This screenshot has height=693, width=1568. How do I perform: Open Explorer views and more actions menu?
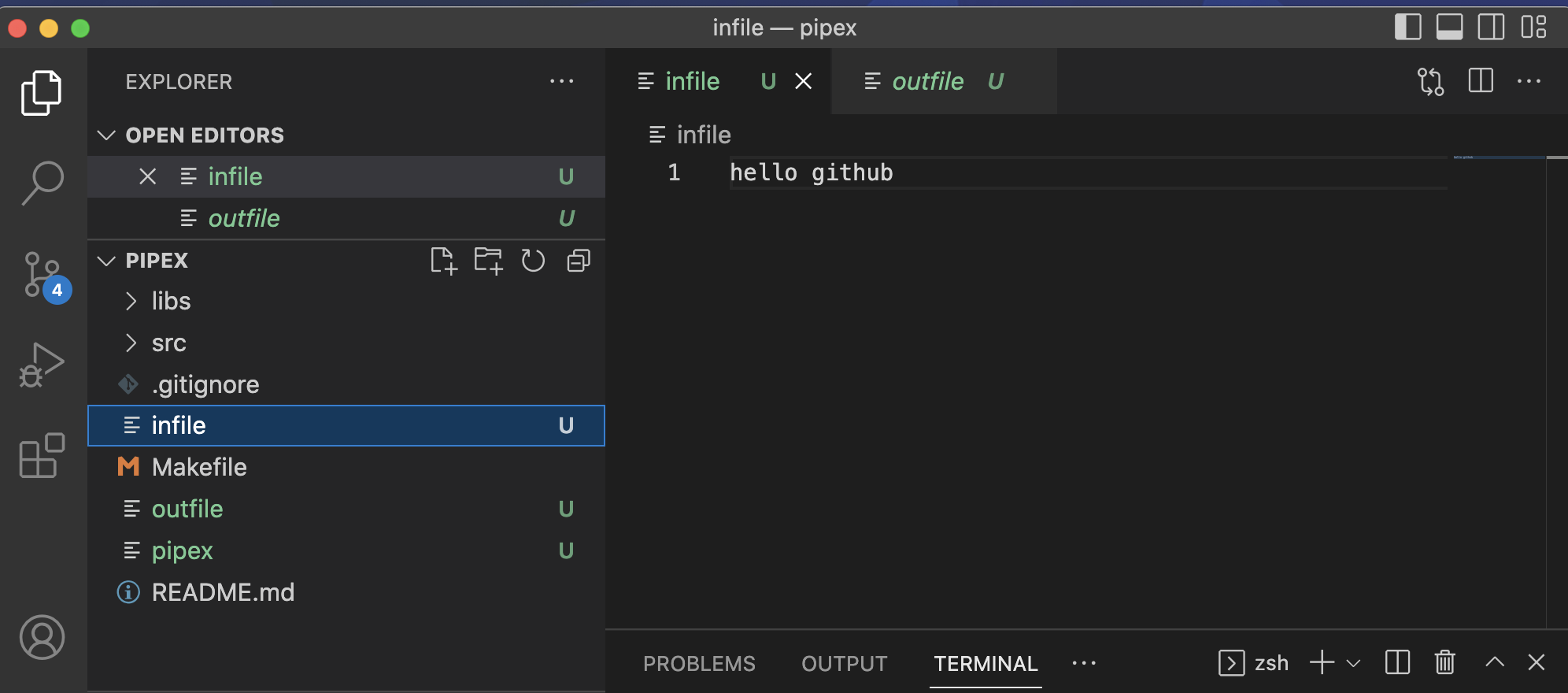point(561,81)
